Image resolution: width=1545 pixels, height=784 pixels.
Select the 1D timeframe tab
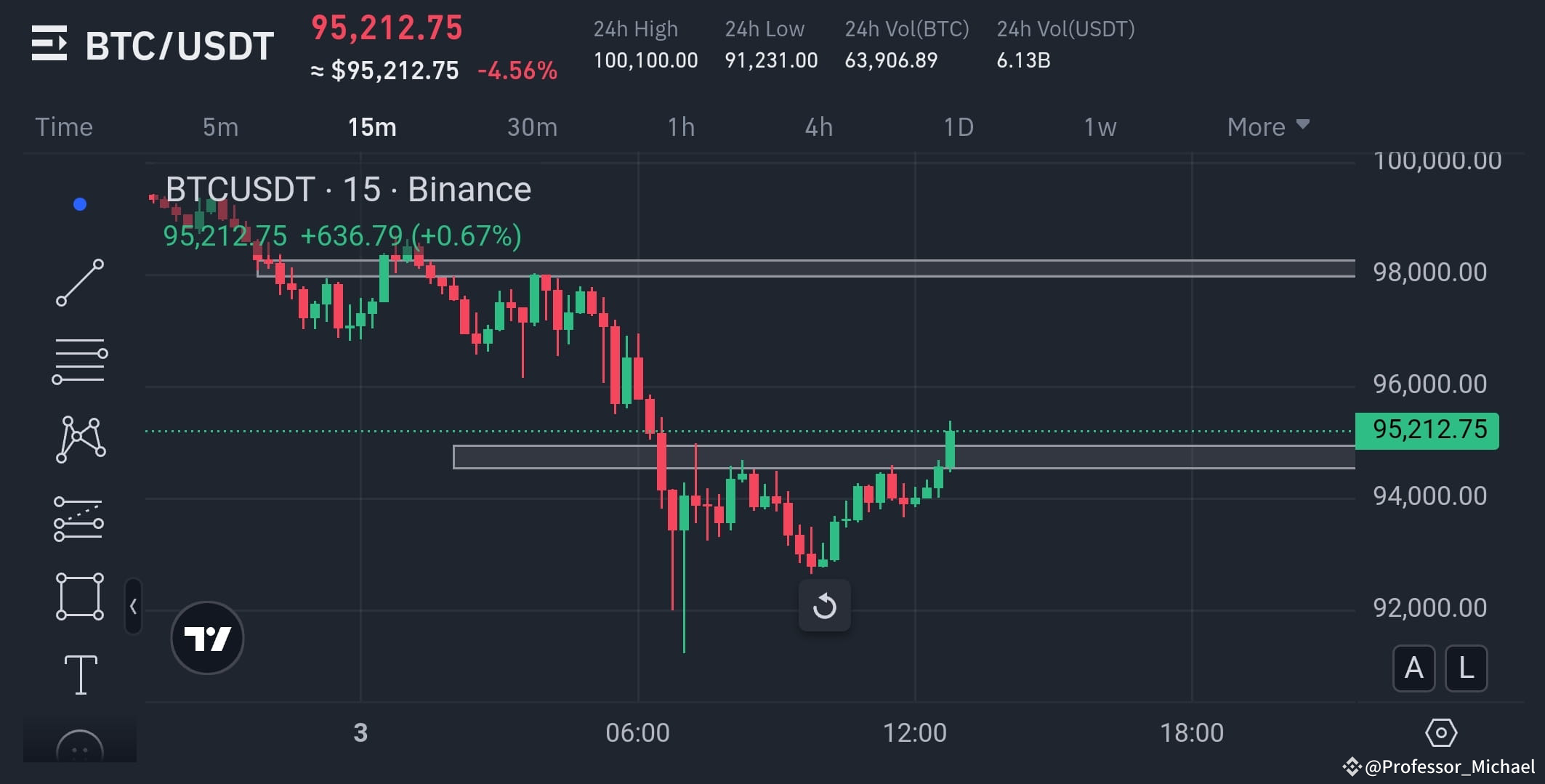959,126
